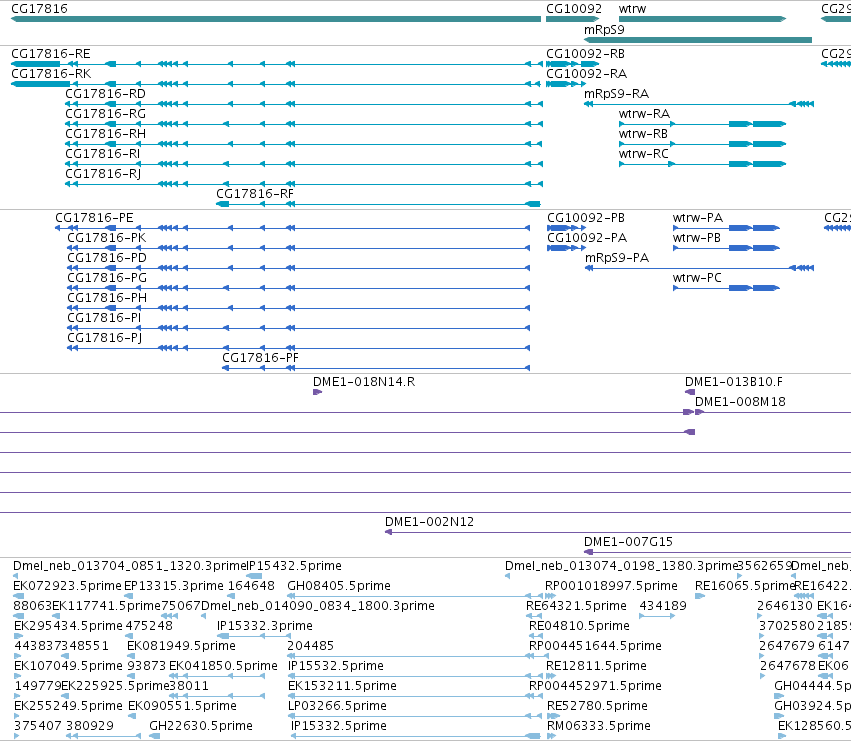The height and width of the screenshot is (741, 851).
Task: Open protein CG10092-PB
Action: 586,218
